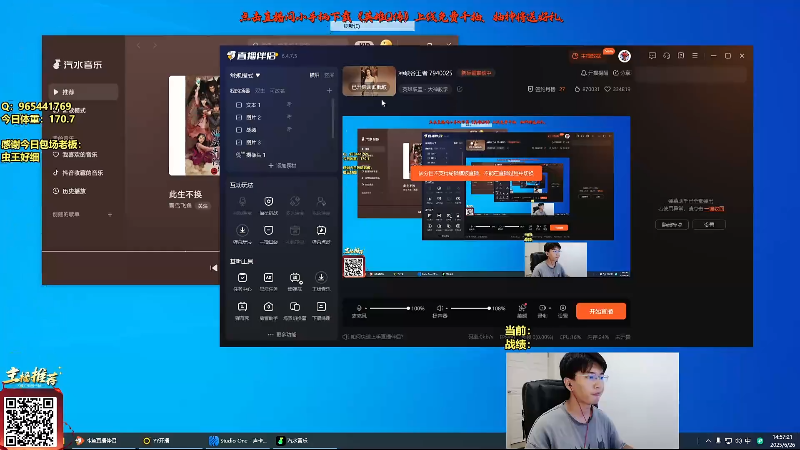
Task: Open the screen-with-dot tool in 直播工具
Action: 295,278
